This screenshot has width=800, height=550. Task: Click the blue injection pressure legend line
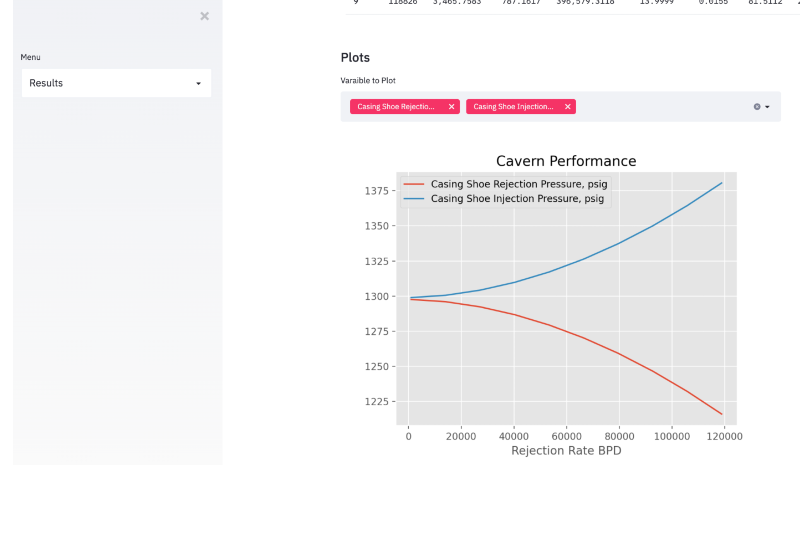click(x=412, y=199)
